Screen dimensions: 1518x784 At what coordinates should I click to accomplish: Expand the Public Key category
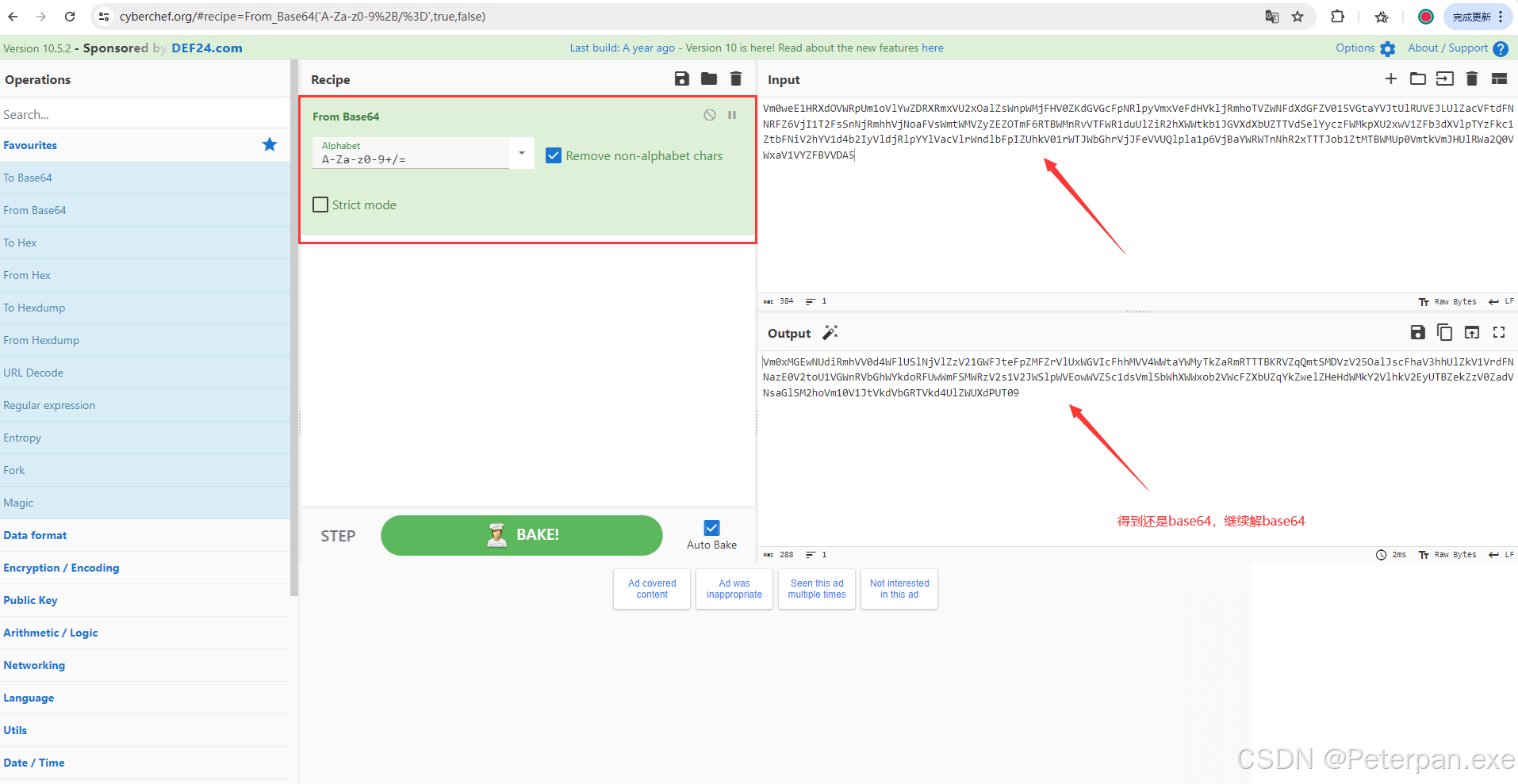point(144,600)
